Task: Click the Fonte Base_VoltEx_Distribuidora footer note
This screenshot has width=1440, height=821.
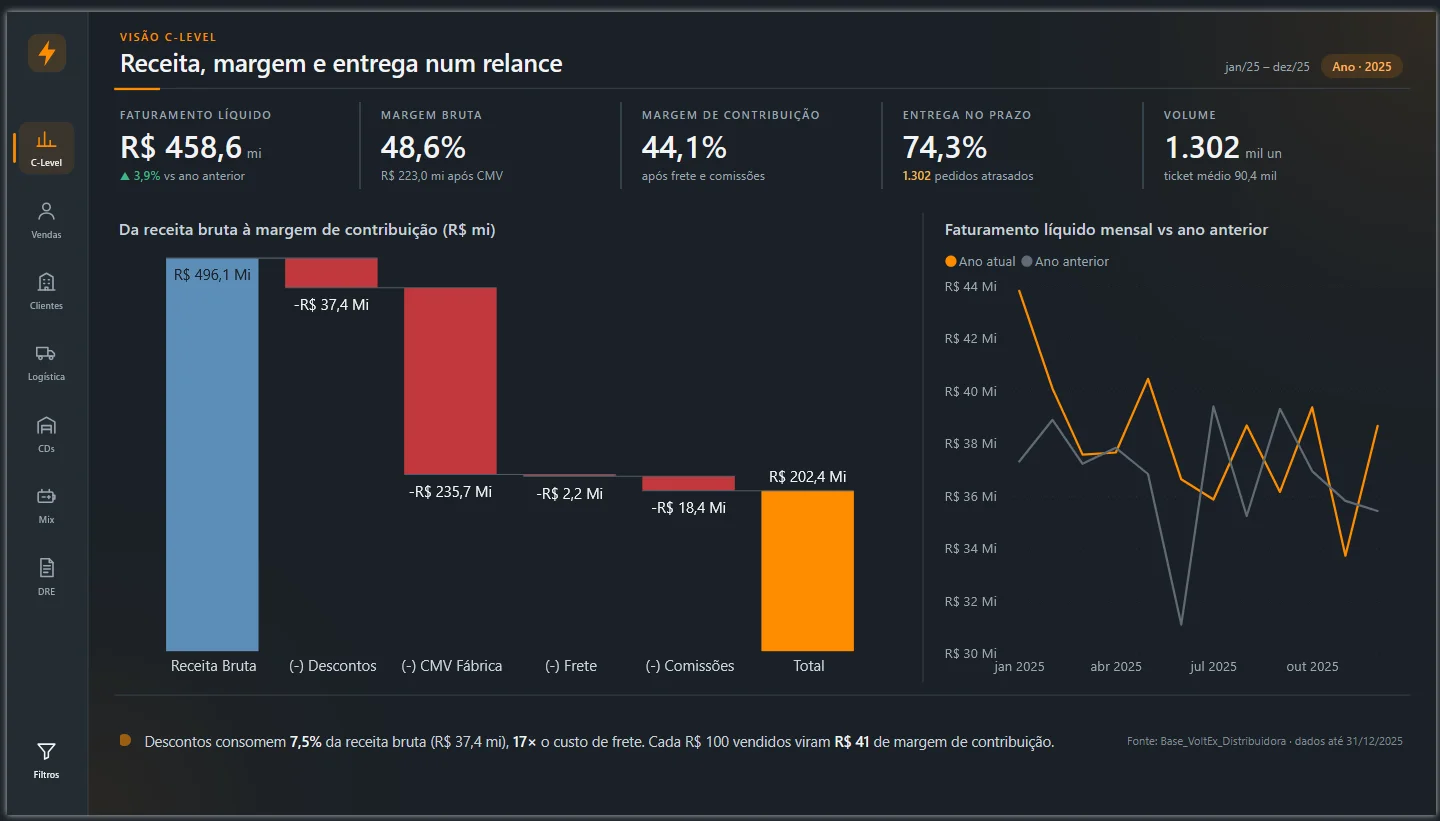Action: click(x=1264, y=742)
